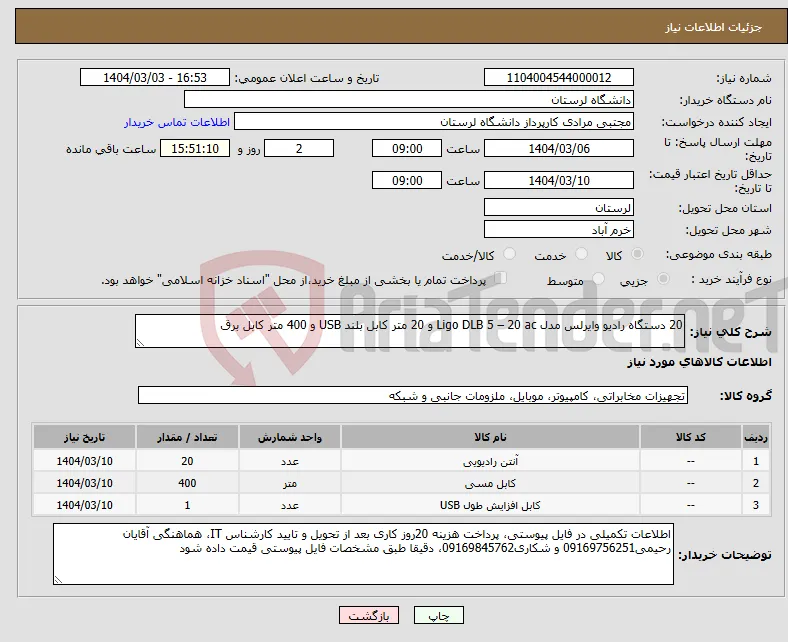Viewport: 788px width, 642px height.
Task: Click the delivery province field لرستان
Action: point(558,207)
